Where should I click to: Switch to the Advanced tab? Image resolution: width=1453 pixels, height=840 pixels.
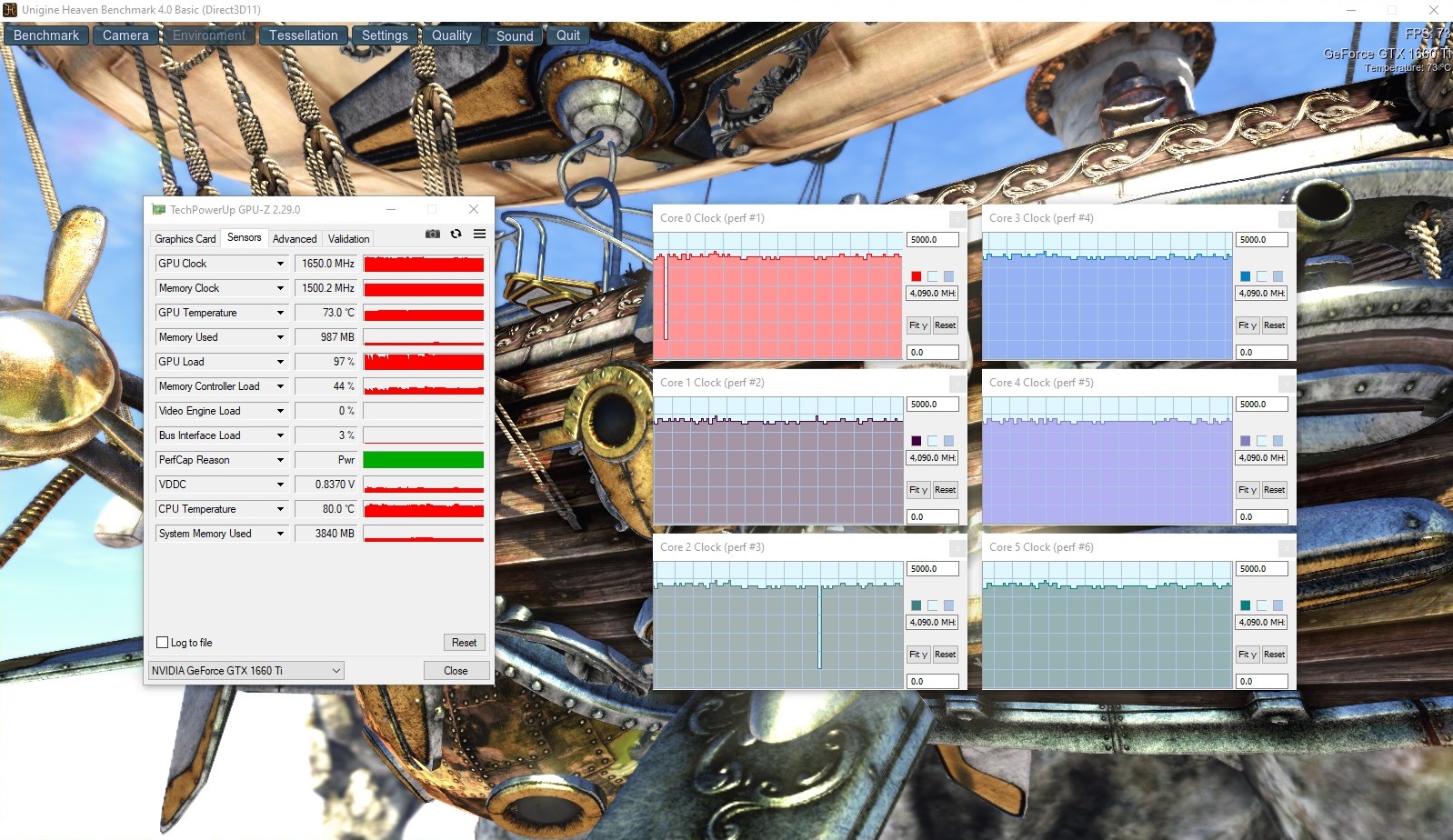(295, 239)
